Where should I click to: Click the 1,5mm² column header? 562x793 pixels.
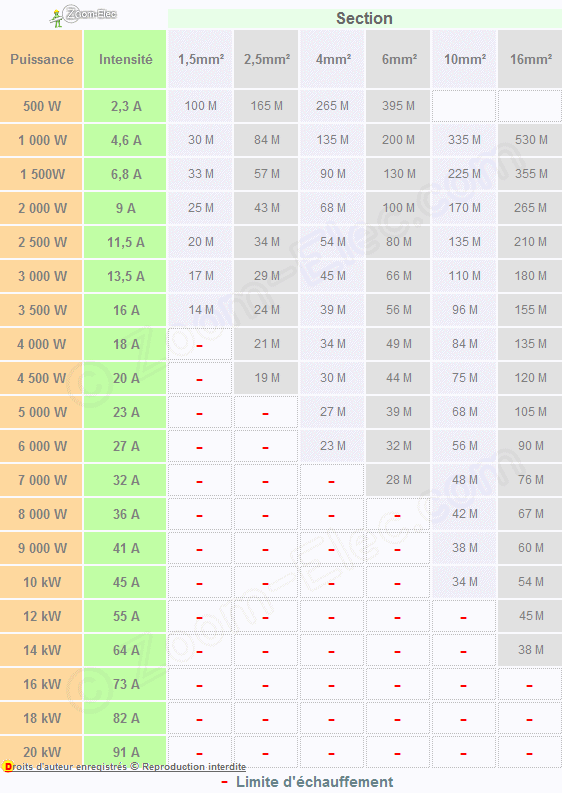200,59
